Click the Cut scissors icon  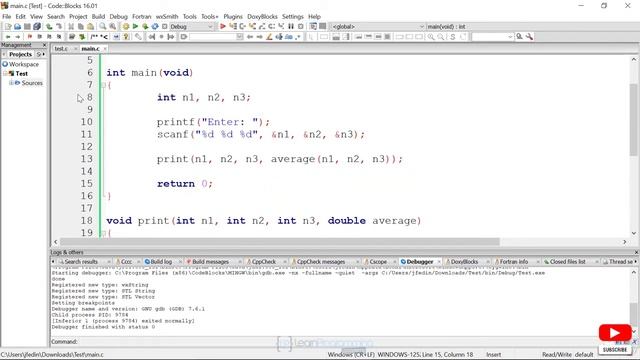71,27
